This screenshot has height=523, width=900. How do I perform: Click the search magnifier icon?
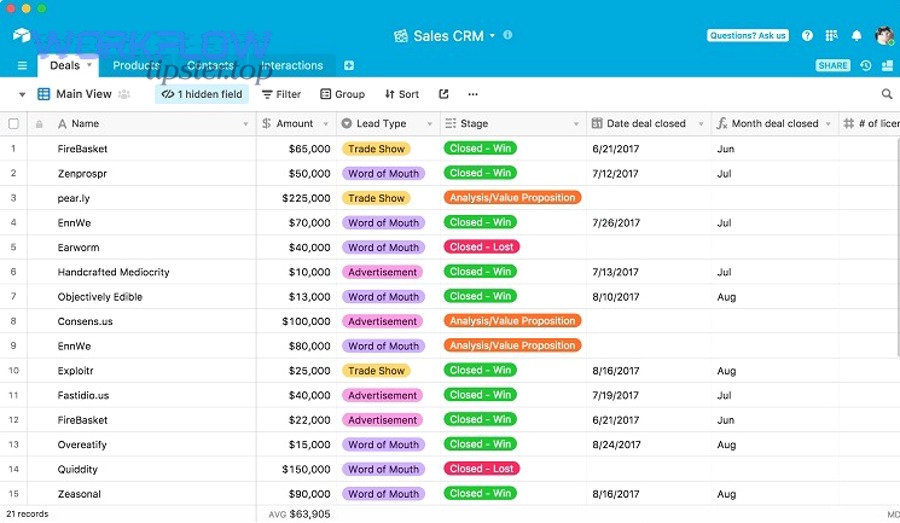(x=887, y=94)
